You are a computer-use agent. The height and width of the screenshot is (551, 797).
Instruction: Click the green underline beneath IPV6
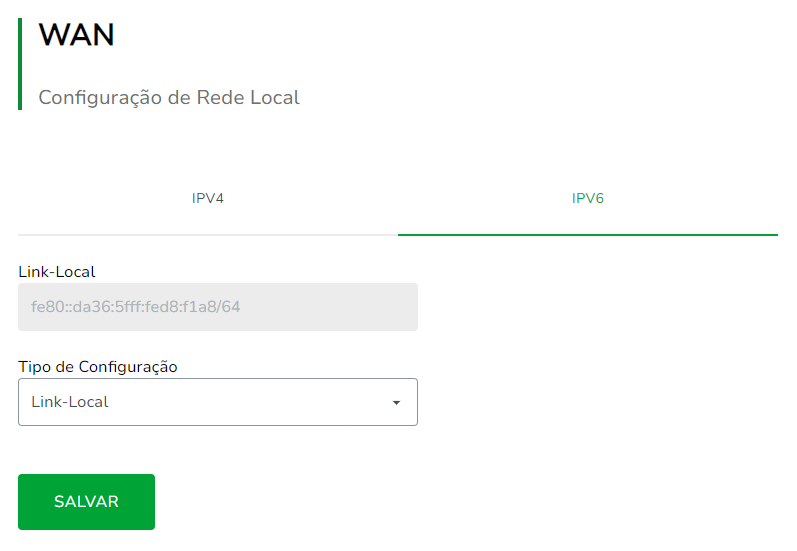click(x=588, y=234)
